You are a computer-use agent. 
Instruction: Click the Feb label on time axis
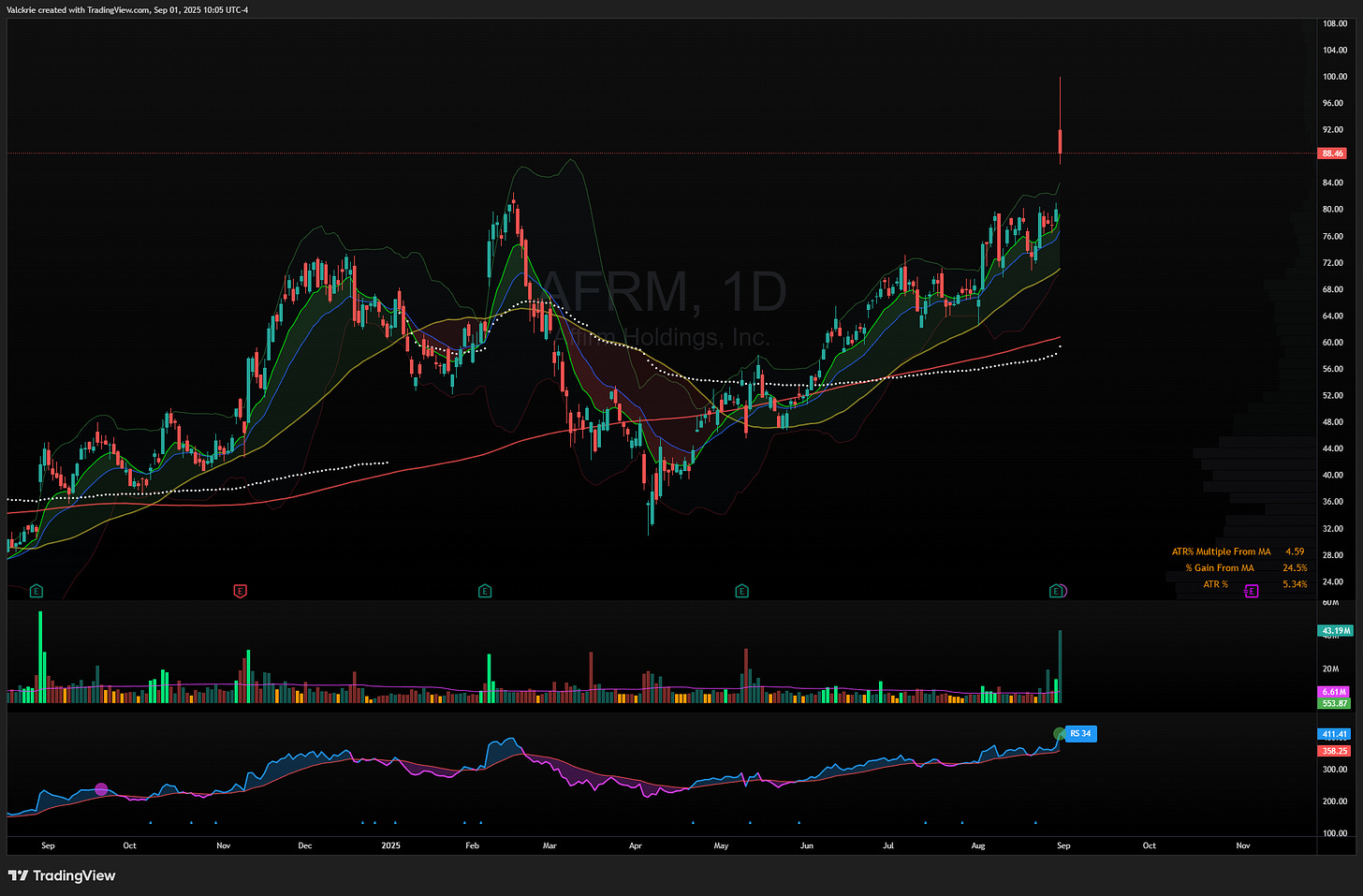pyautogui.click(x=472, y=845)
